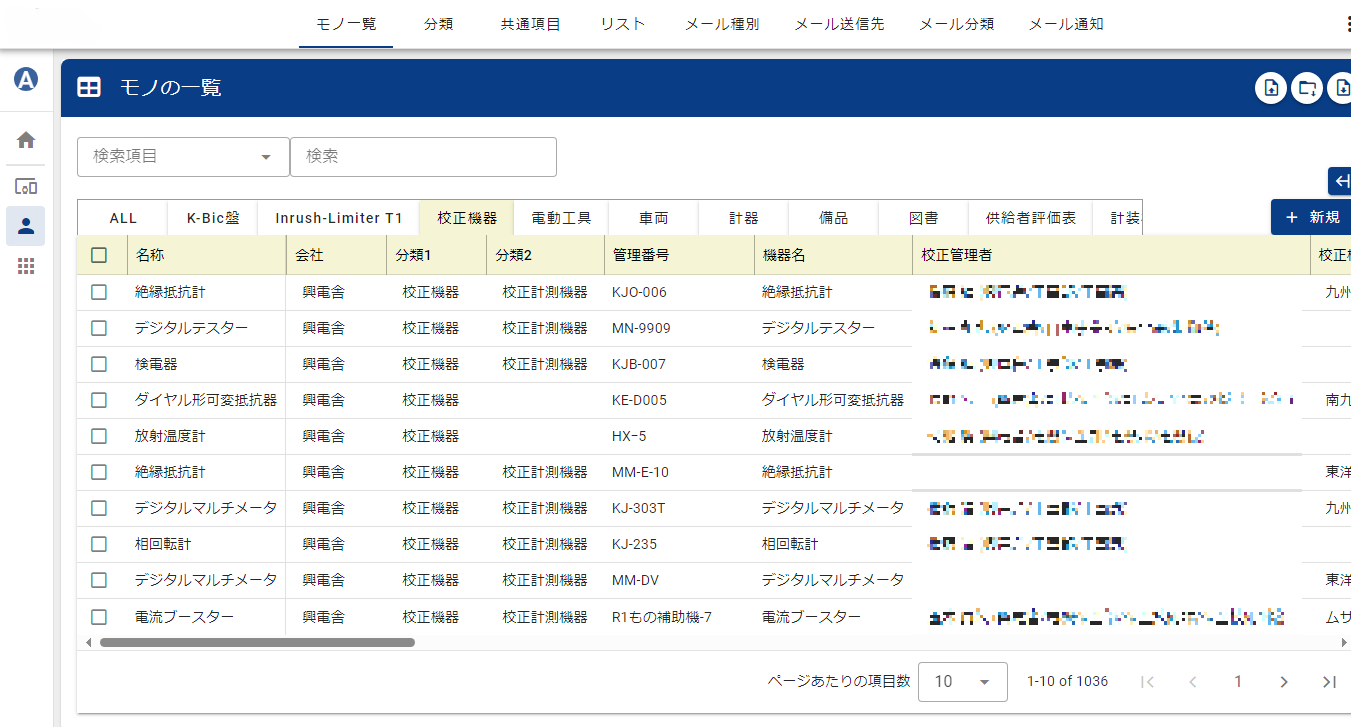This screenshot has width=1351, height=727.
Task: Open the 検索項目 dropdown
Action: pos(183,157)
